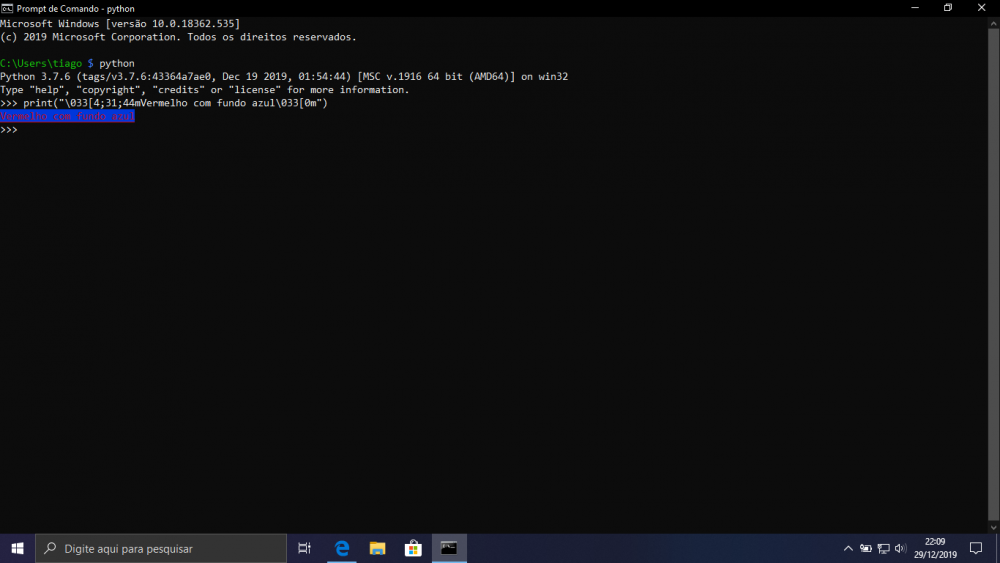Launch Microsoft Edge from the taskbar

(341, 548)
